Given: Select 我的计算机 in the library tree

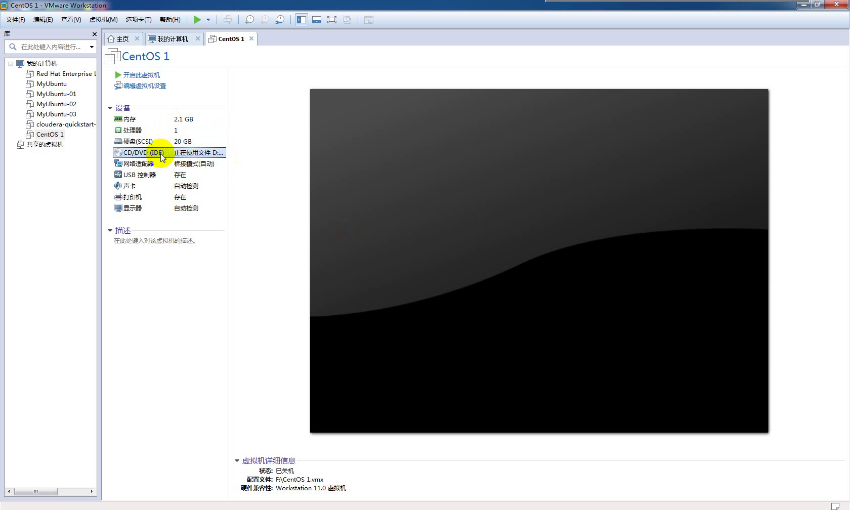Looking at the screenshot, I should [x=42, y=63].
